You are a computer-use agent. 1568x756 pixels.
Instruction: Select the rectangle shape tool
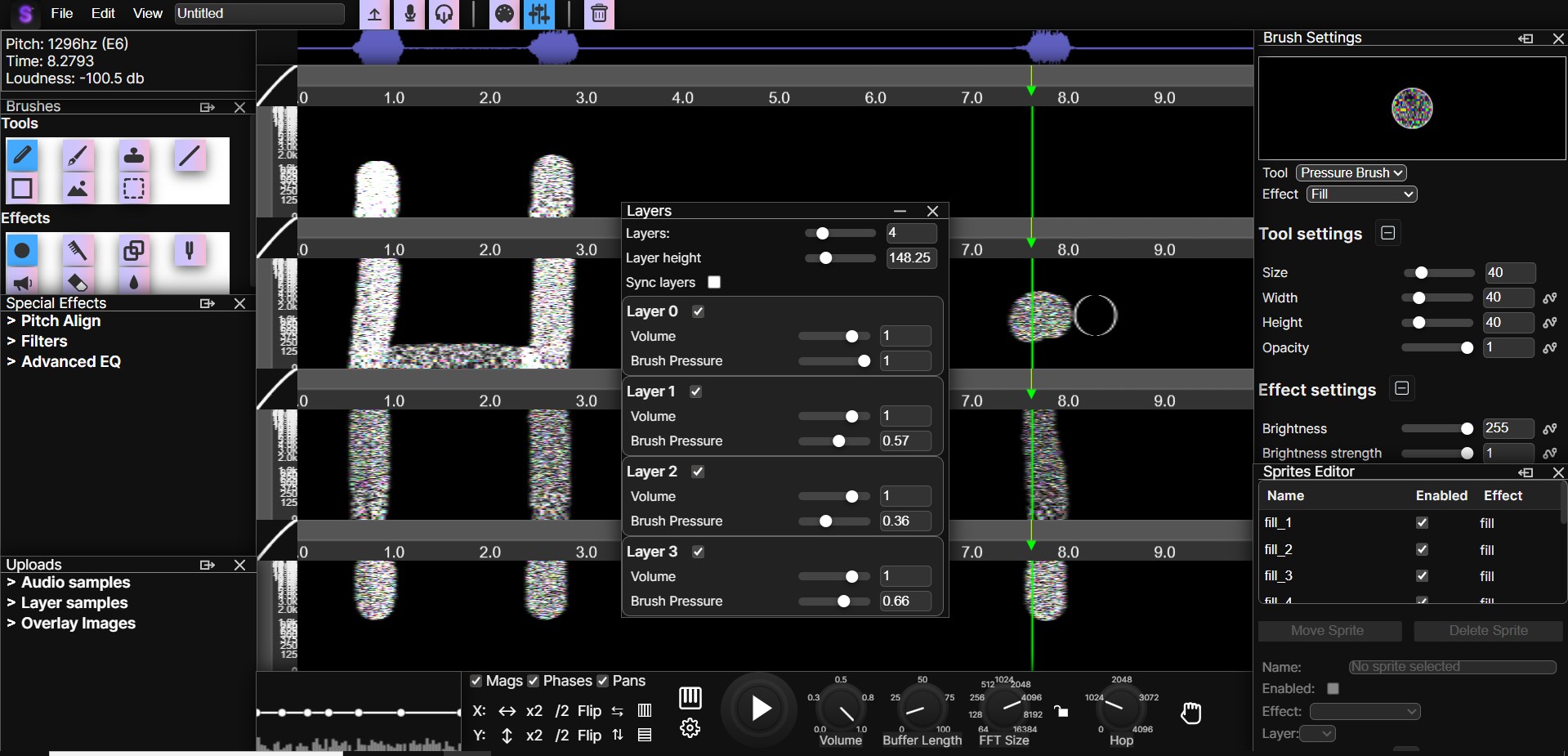click(22, 189)
